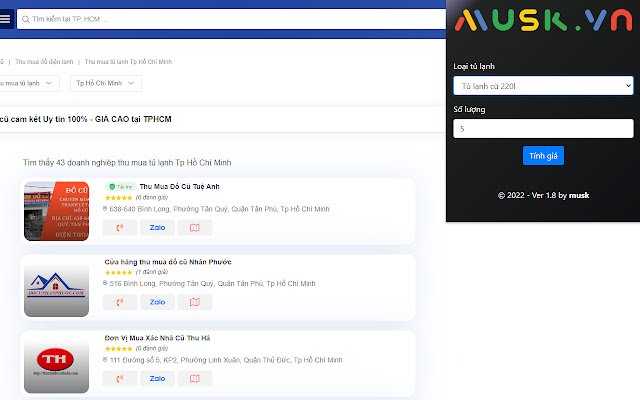Click the location pin icon beside '111 Đường số 5'
The height and width of the screenshot is (400, 640).
(x=105, y=360)
